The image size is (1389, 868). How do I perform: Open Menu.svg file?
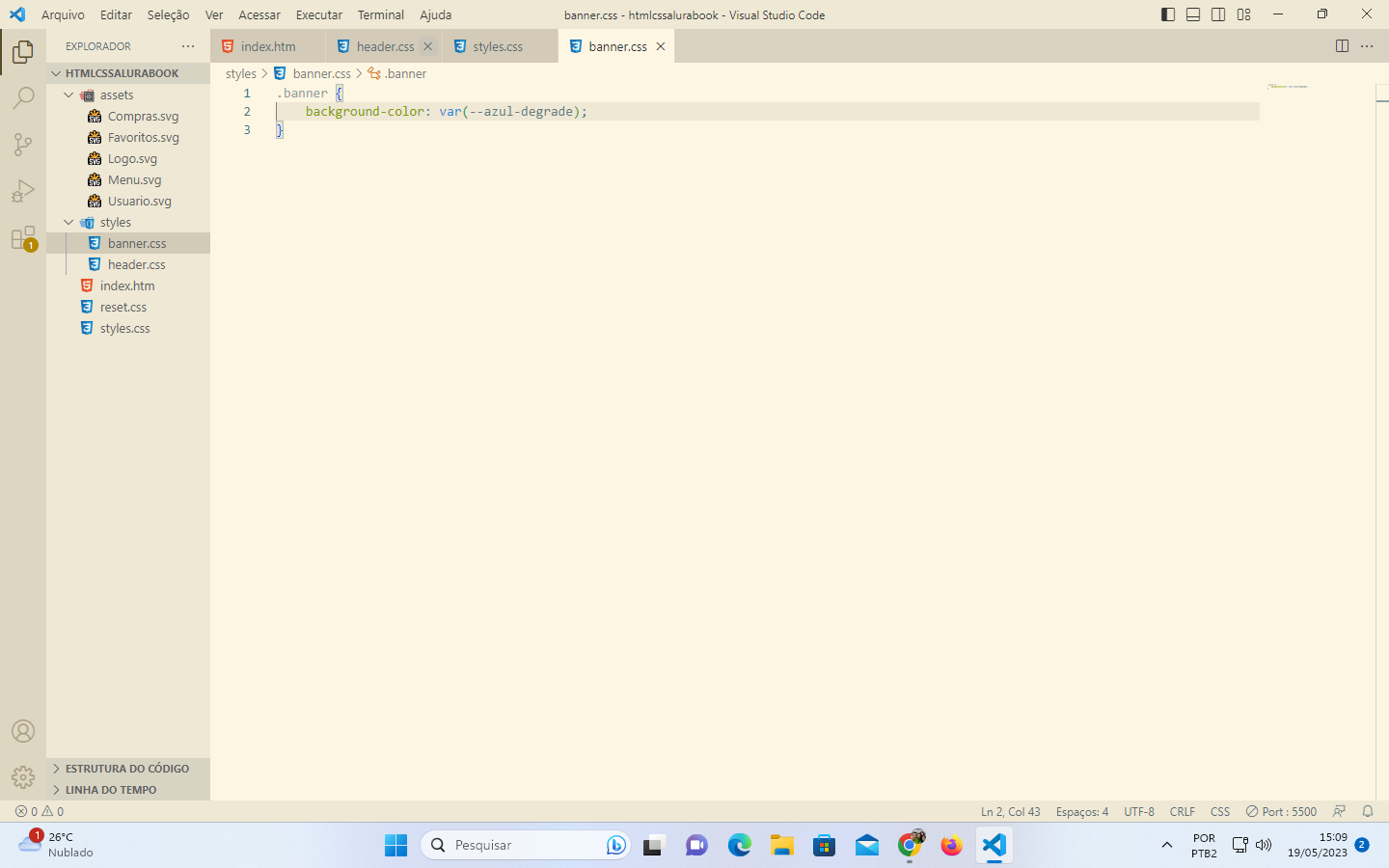(128, 179)
